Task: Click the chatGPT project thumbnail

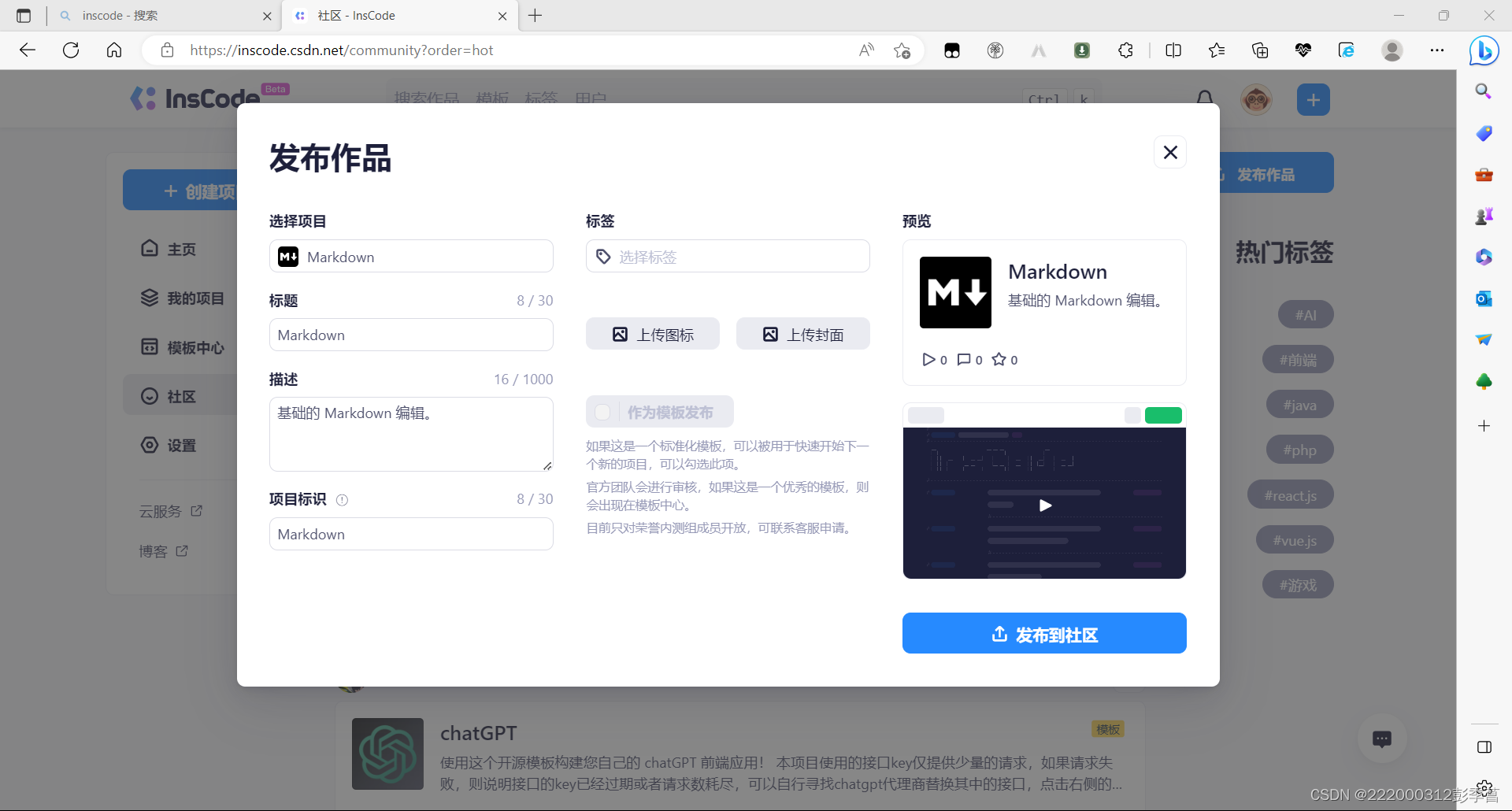Action: pos(387,754)
